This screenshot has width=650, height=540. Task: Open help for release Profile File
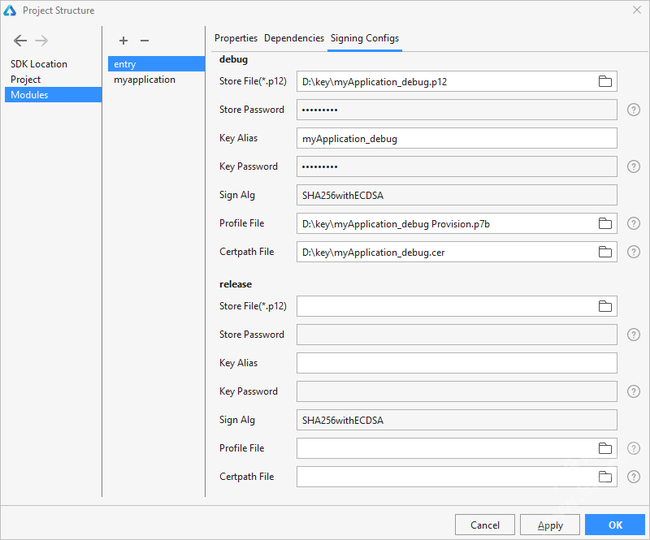pos(633,448)
